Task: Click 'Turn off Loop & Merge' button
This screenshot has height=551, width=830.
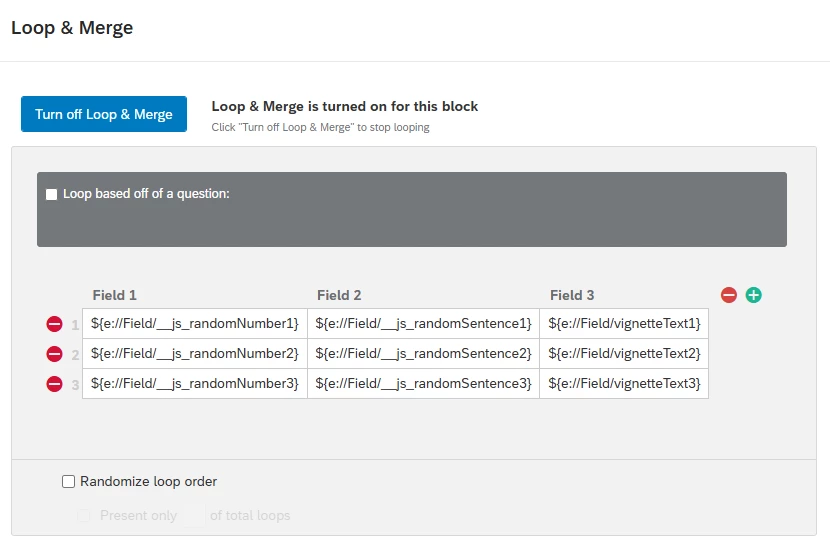Action: click(104, 114)
